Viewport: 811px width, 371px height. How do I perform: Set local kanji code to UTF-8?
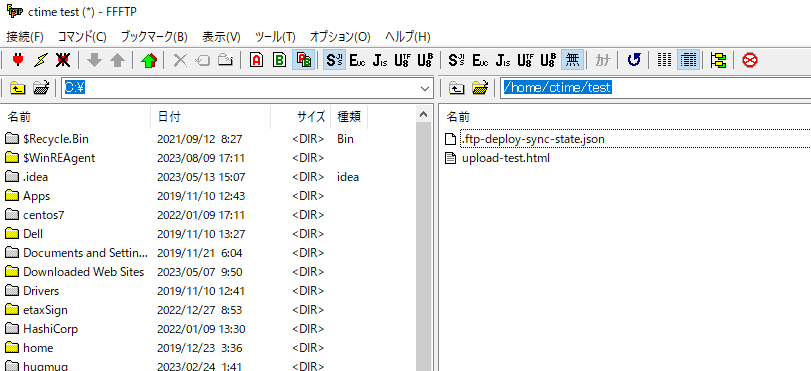pyautogui.click(x=402, y=61)
